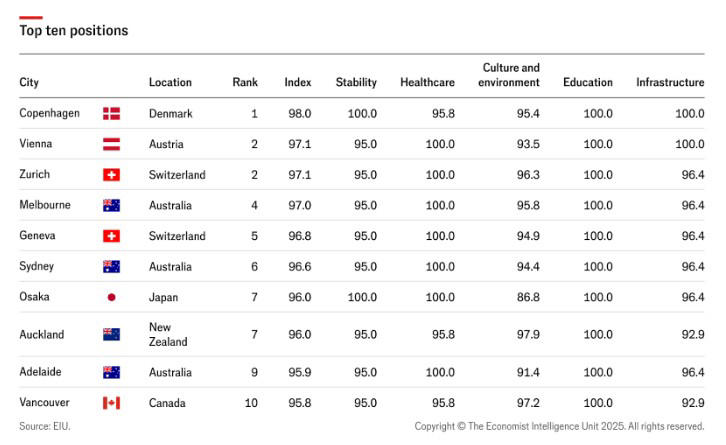
Task: Click the Top ten positions title
Action: click(74, 31)
